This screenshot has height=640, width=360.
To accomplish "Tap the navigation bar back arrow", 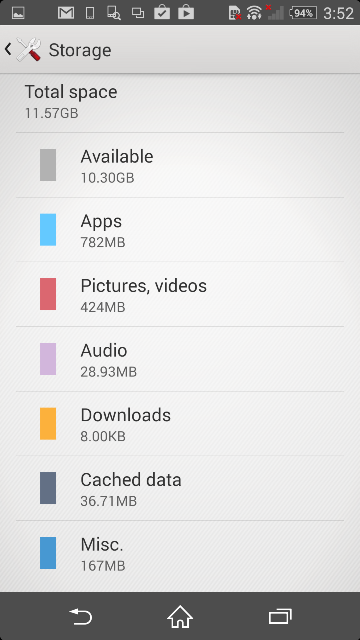I will click(x=80, y=616).
